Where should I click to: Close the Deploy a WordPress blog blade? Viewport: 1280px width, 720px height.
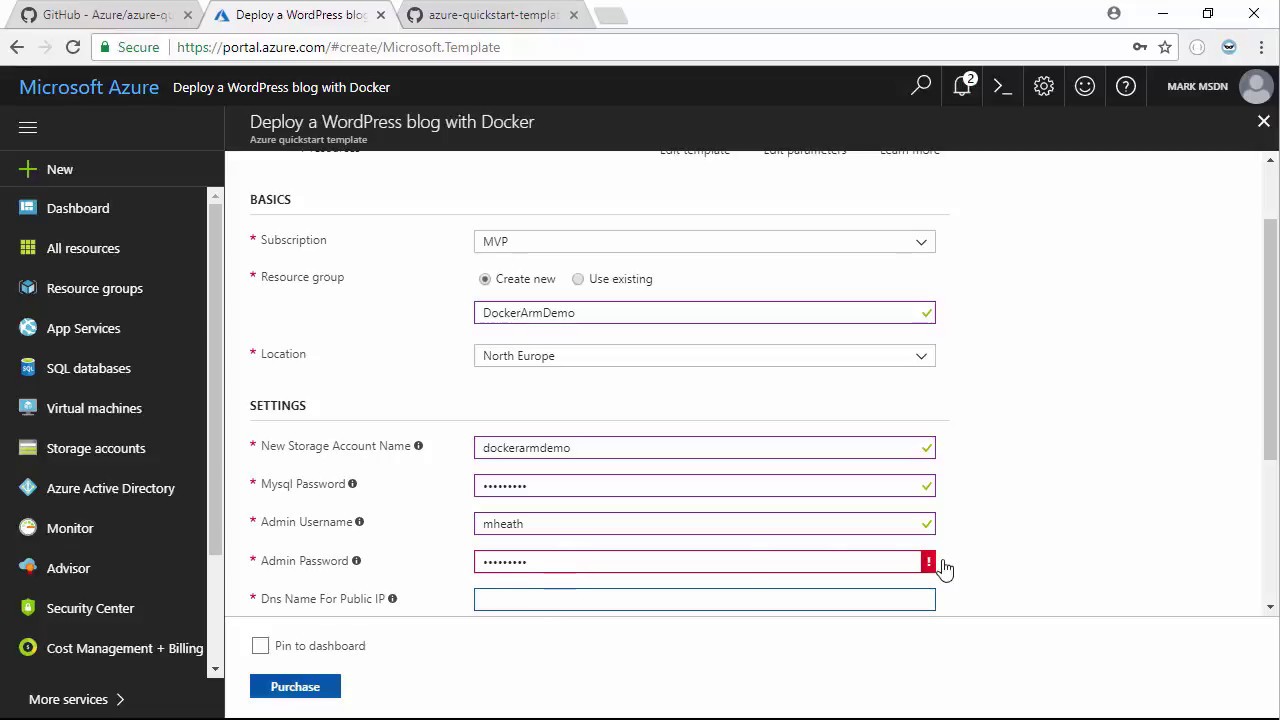click(x=1263, y=121)
